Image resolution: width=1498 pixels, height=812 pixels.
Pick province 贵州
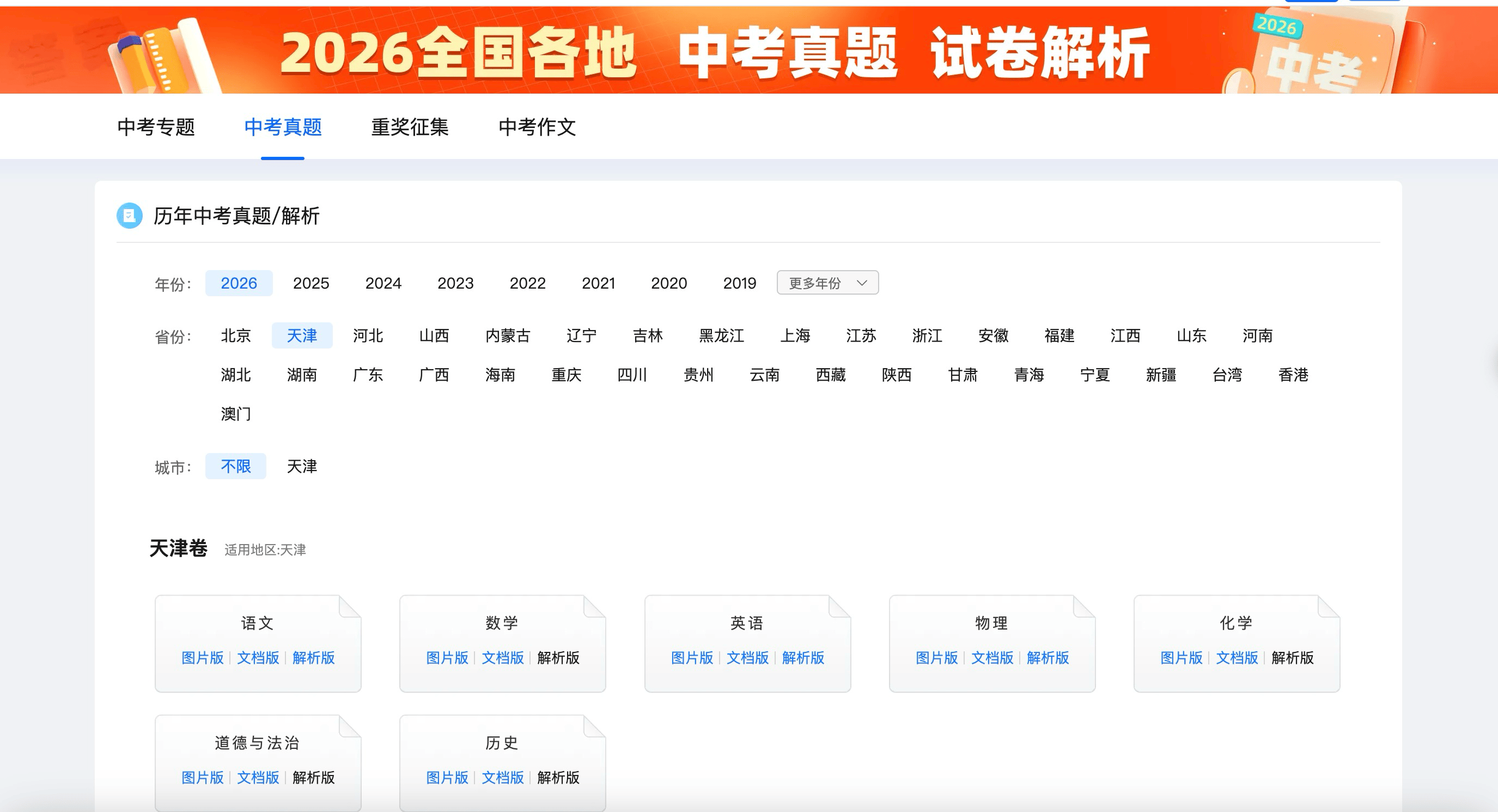click(x=698, y=375)
